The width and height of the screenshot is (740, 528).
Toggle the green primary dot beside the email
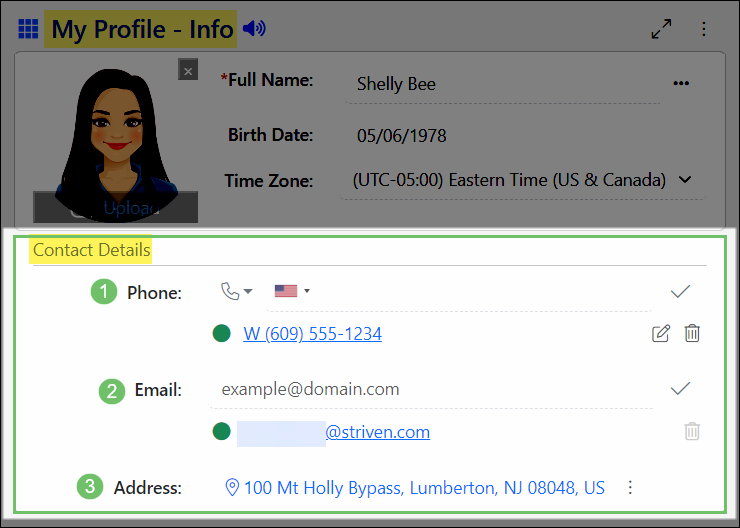[221, 431]
